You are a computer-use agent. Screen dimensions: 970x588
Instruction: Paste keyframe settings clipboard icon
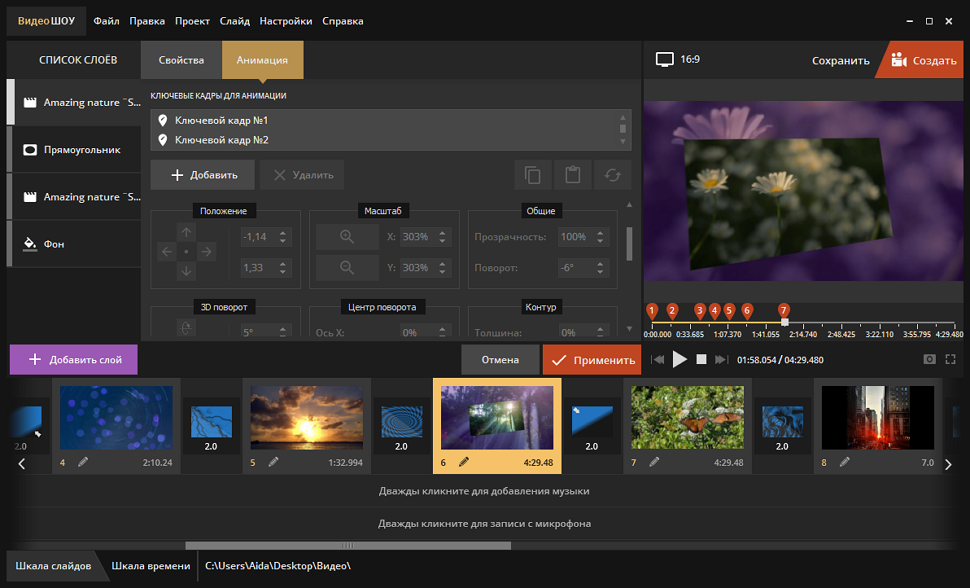(x=573, y=175)
